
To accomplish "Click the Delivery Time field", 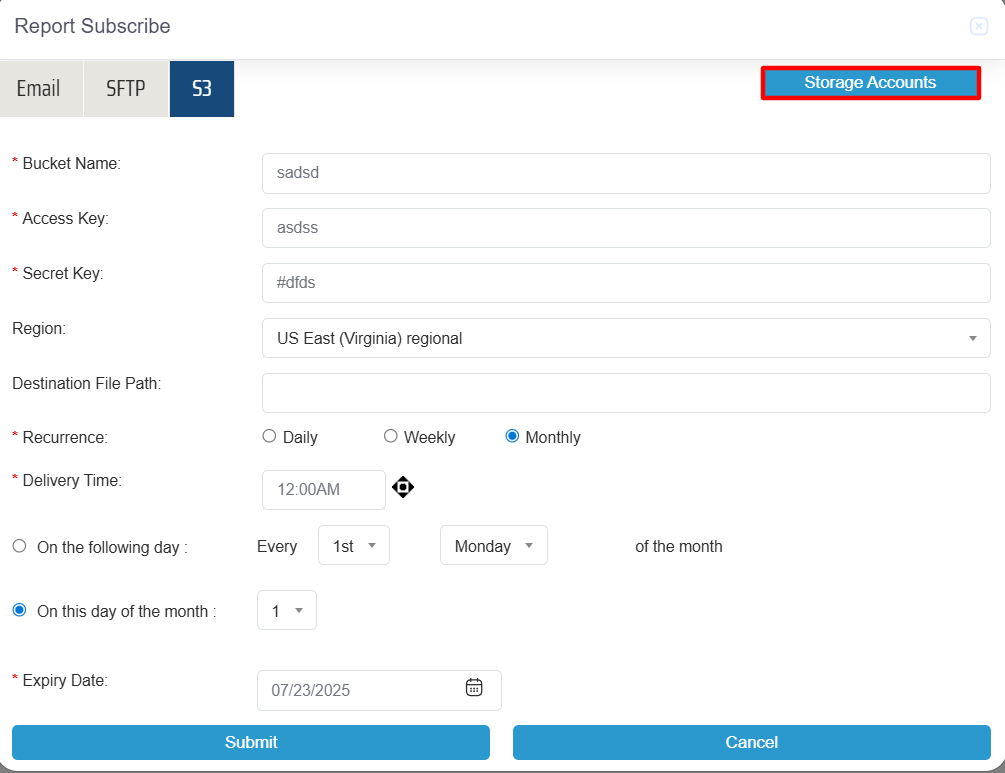I will point(323,490).
